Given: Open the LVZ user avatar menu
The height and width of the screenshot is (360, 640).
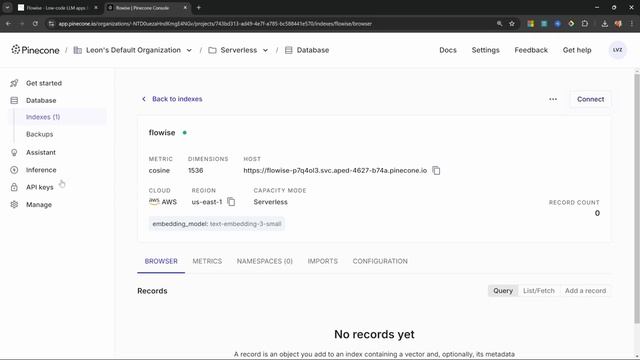Looking at the screenshot, I should (x=618, y=50).
